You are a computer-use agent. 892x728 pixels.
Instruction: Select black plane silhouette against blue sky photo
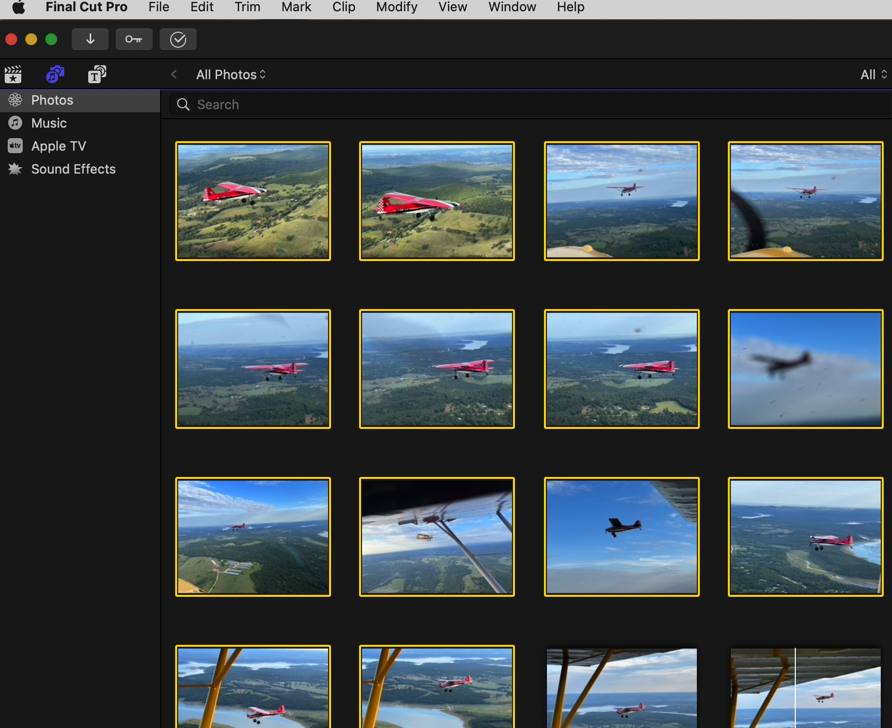pyautogui.click(x=622, y=537)
